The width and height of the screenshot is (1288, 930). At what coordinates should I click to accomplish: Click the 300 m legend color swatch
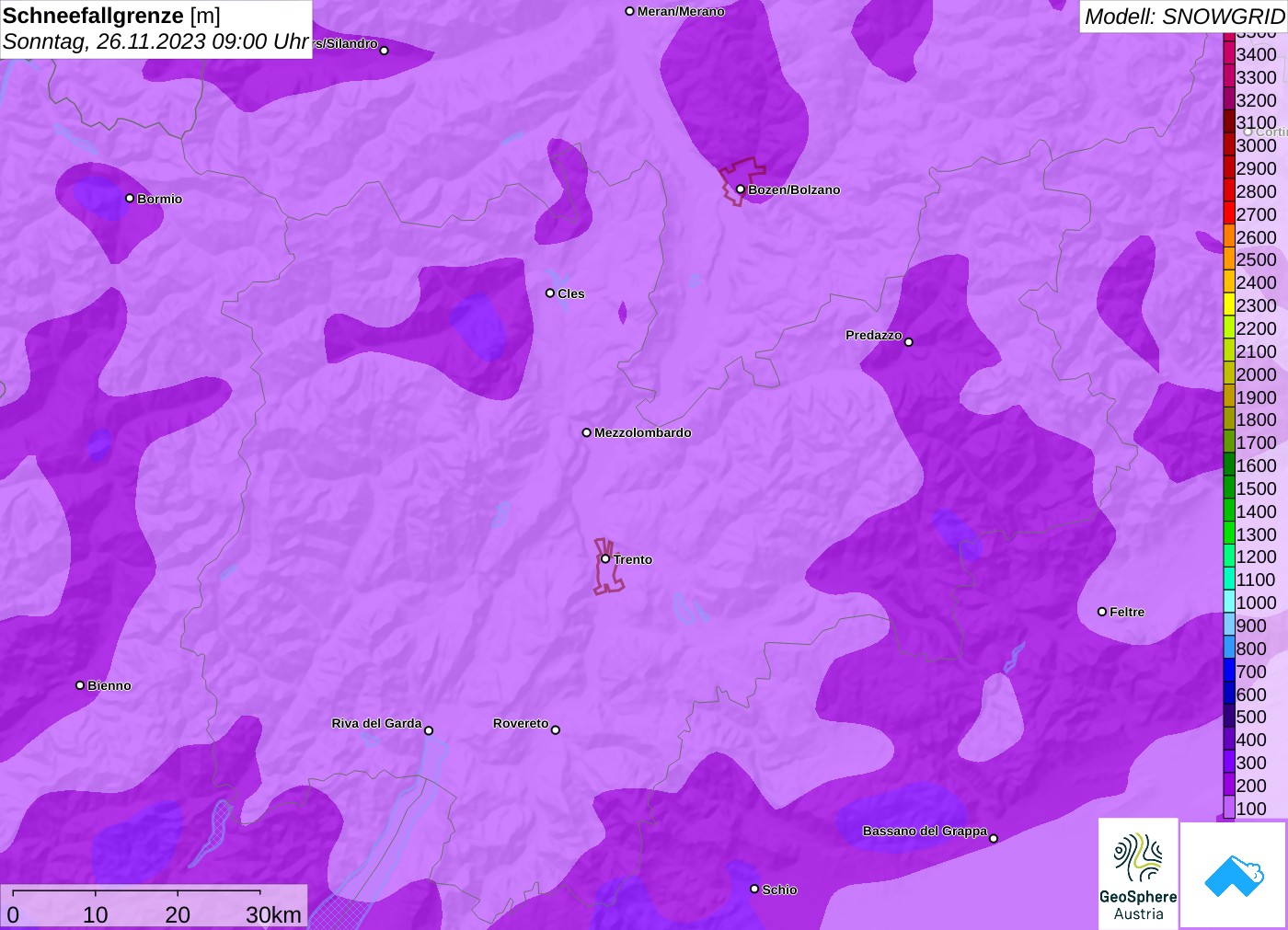[x=1229, y=763]
